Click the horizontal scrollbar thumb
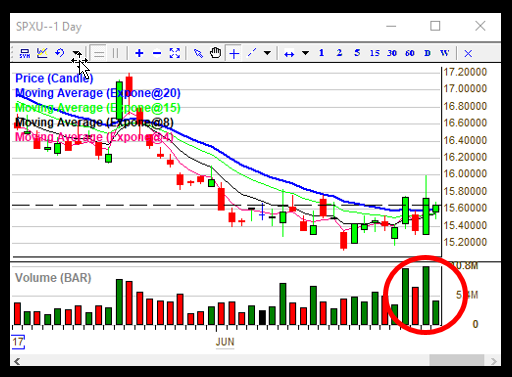 [x=456, y=360]
